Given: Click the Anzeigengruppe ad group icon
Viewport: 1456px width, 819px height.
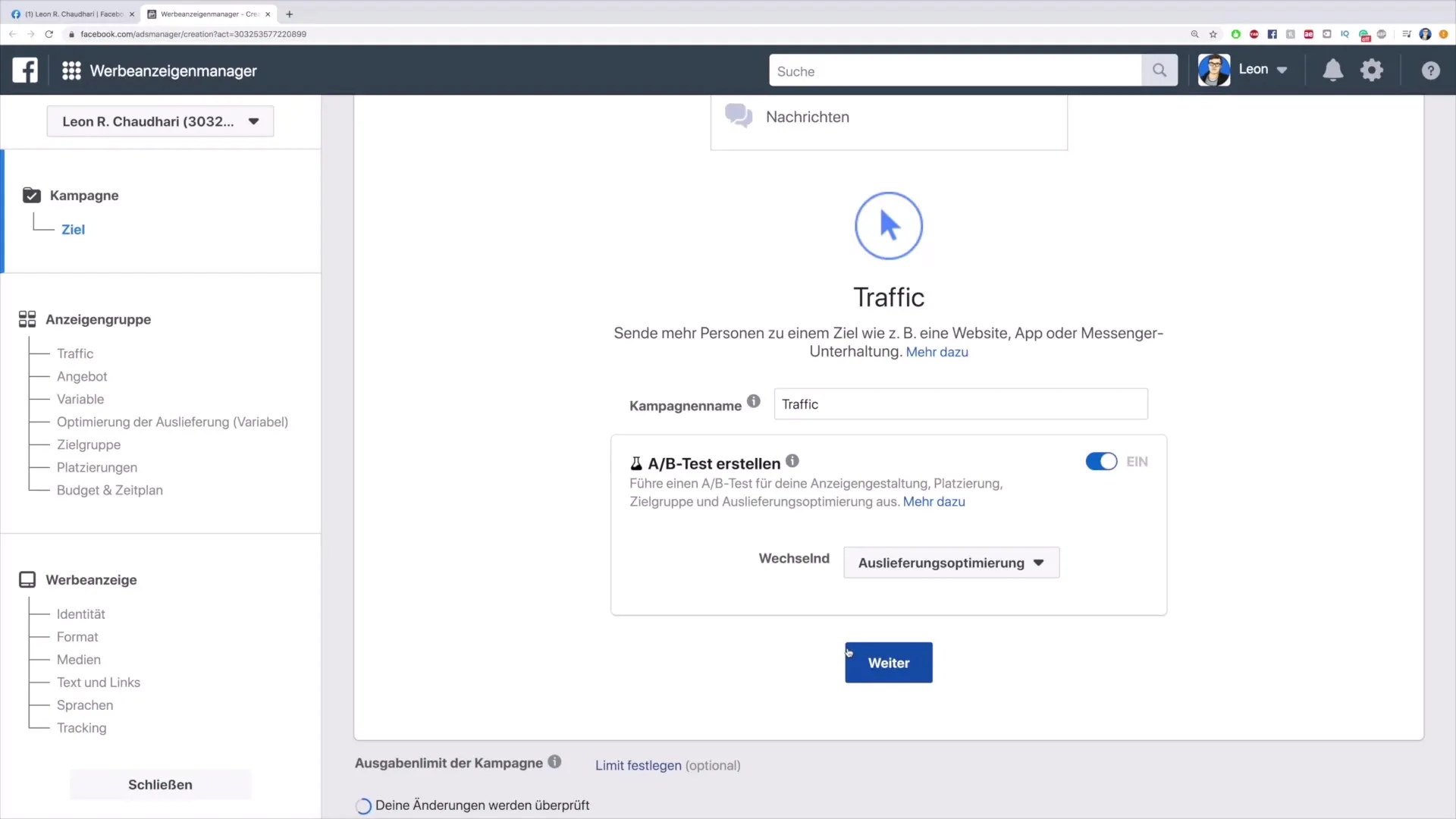Looking at the screenshot, I should [x=27, y=318].
